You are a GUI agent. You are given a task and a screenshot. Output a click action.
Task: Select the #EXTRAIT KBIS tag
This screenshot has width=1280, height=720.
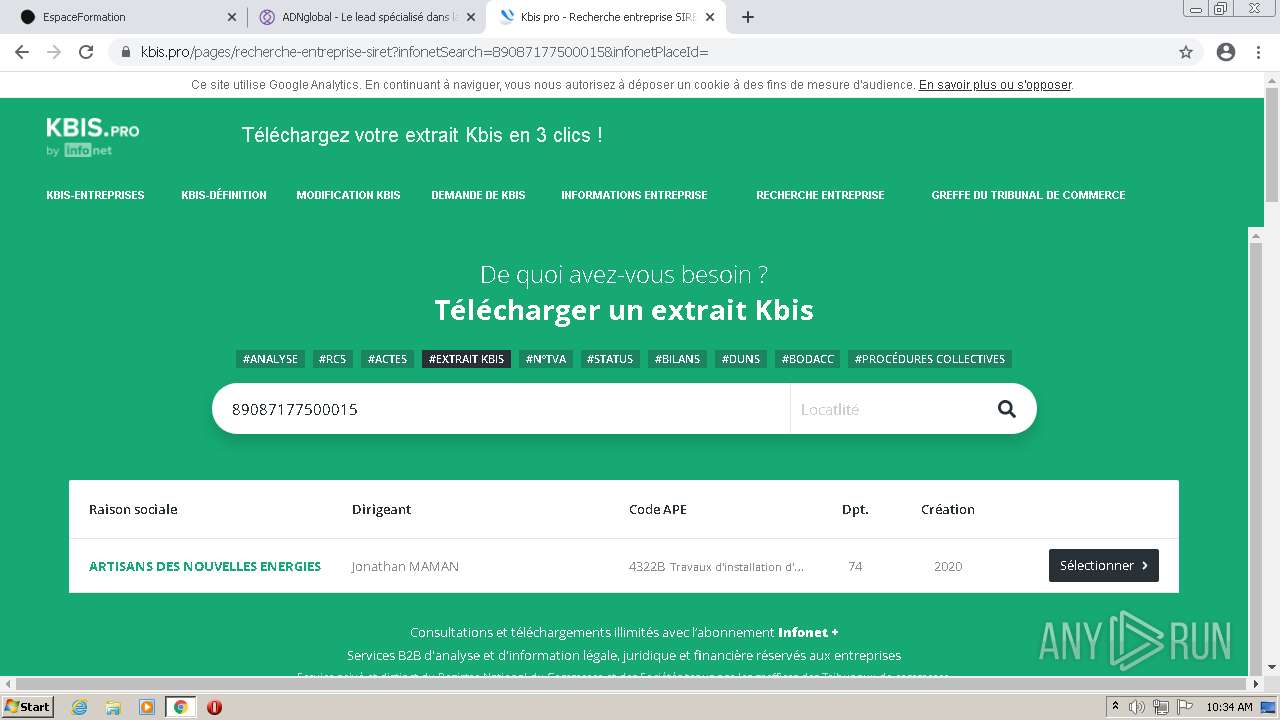click(466, 359)
